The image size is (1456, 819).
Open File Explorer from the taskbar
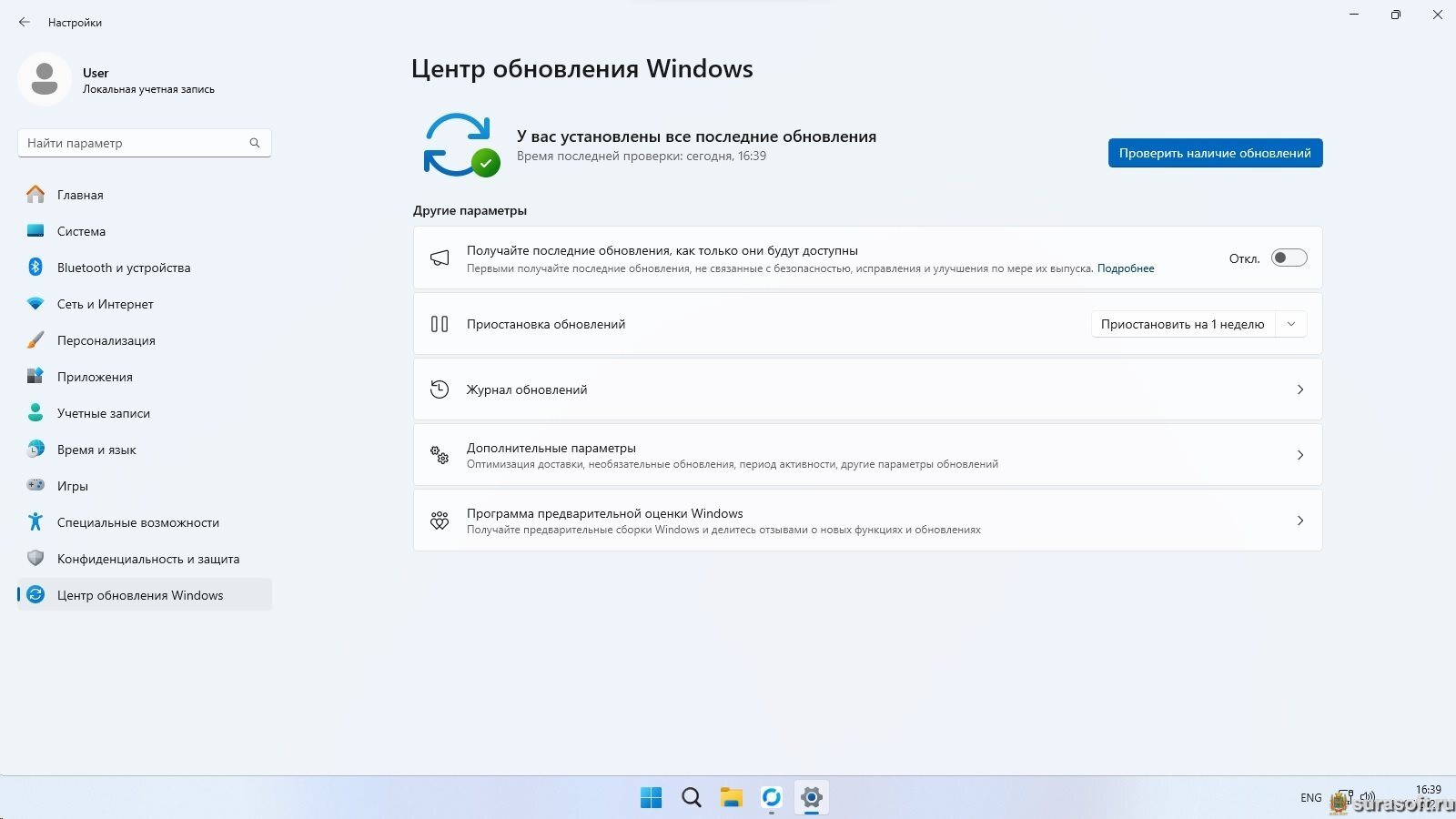click(x=732, y=798)
